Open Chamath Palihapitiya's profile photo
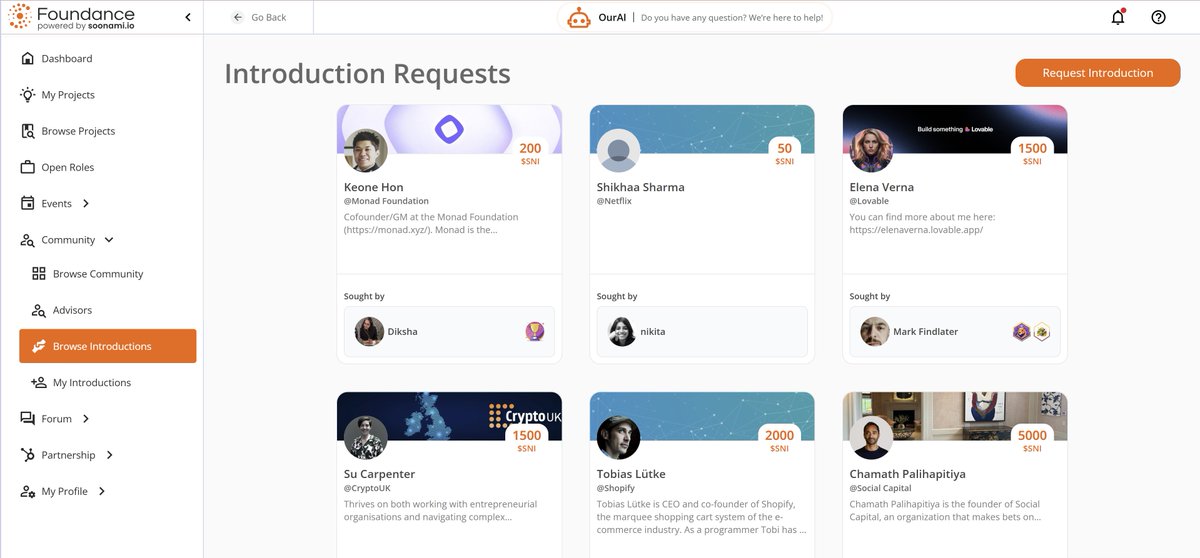 click(871, 438)
